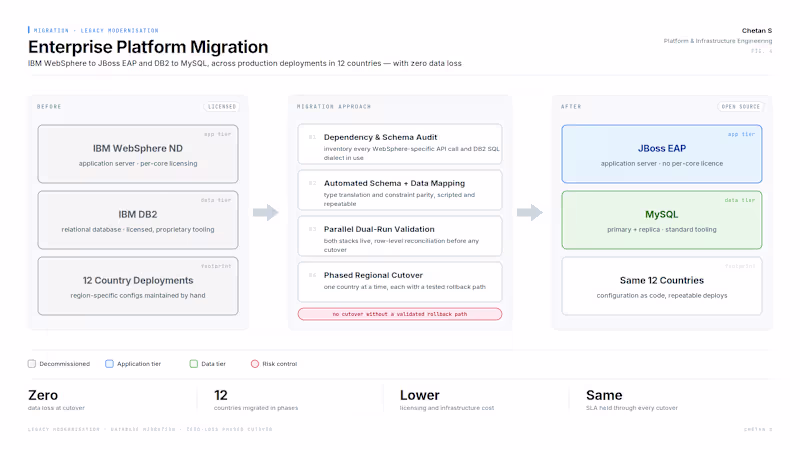
Task: Click the 'app tier' tag on JBoss EAP card
Action: tap(741, 134)
